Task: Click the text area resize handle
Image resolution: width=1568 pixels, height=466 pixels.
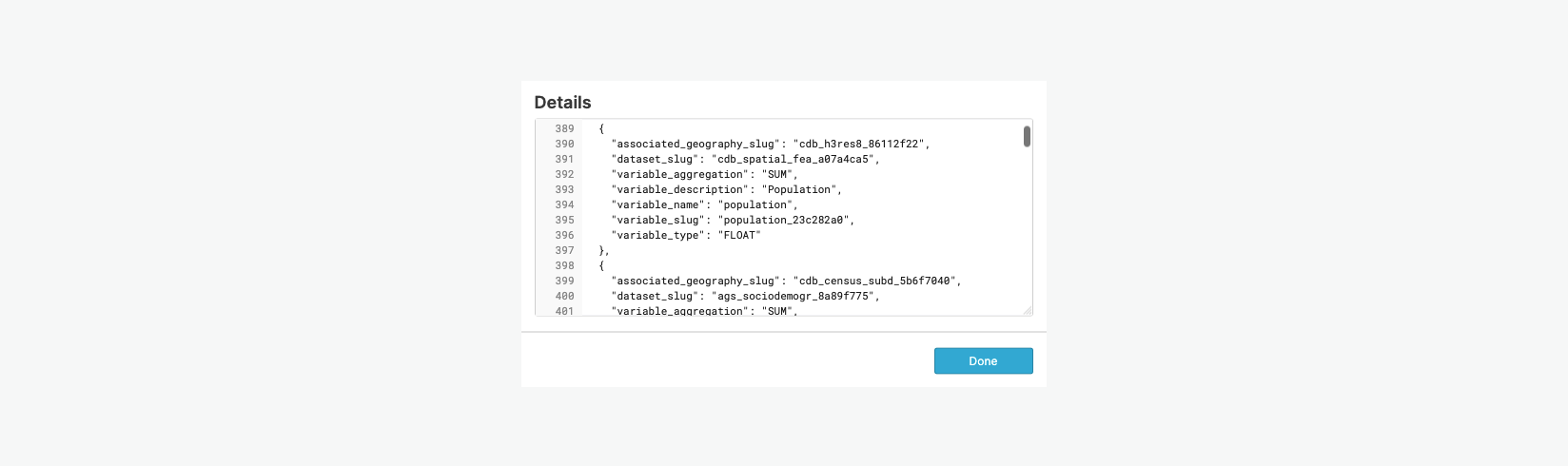Action: pyautogui.click(x=1027, y=310)
